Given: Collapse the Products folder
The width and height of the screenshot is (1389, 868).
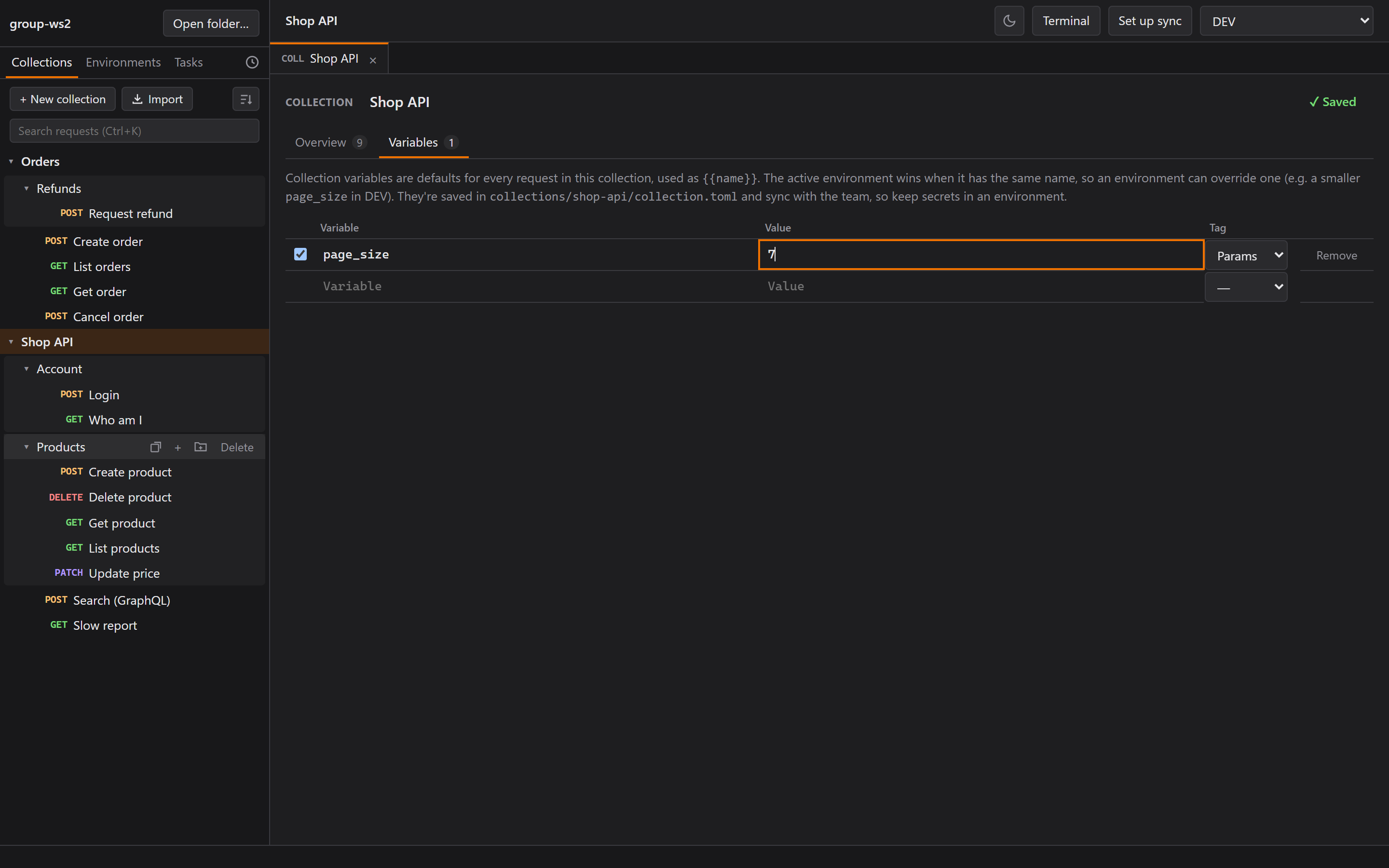Looking at the screenshot, I should (27, 447).
